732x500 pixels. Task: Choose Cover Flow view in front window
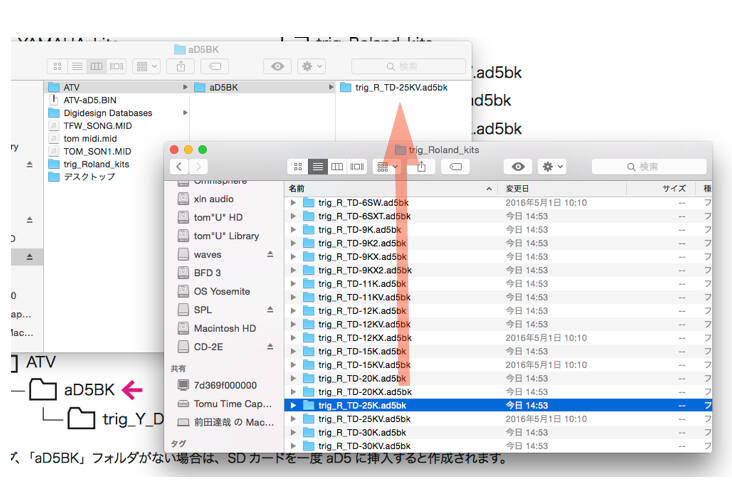click(x=357, y=167)
